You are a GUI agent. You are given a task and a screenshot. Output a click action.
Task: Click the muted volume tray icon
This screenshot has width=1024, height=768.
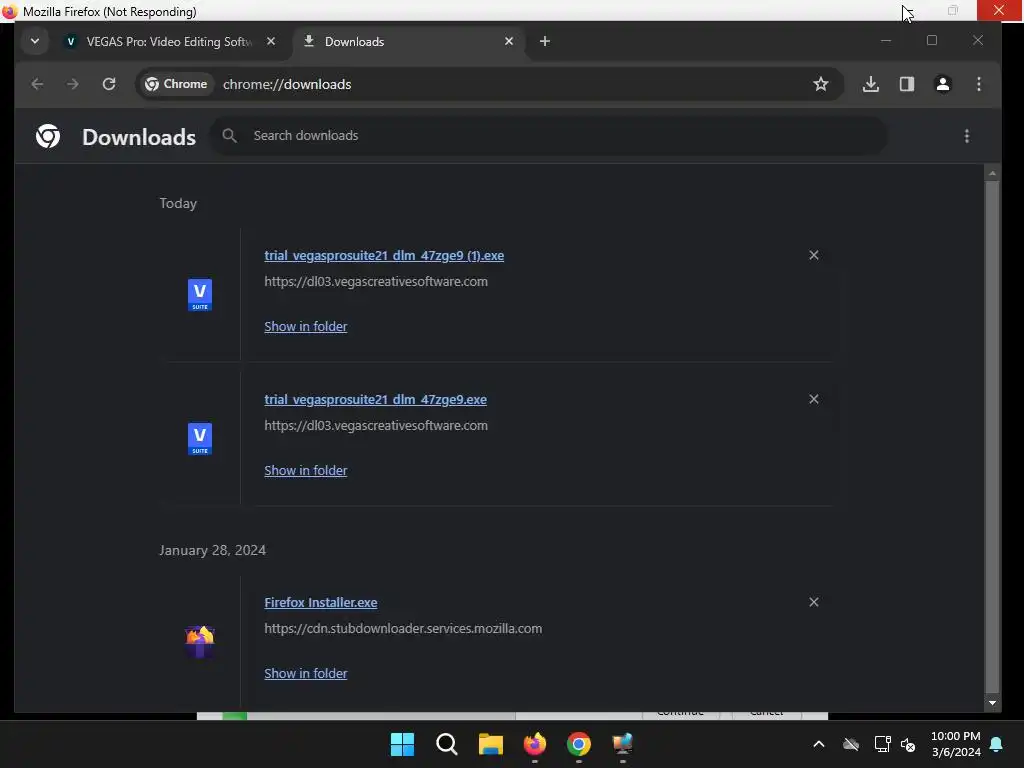pos(908,744)
